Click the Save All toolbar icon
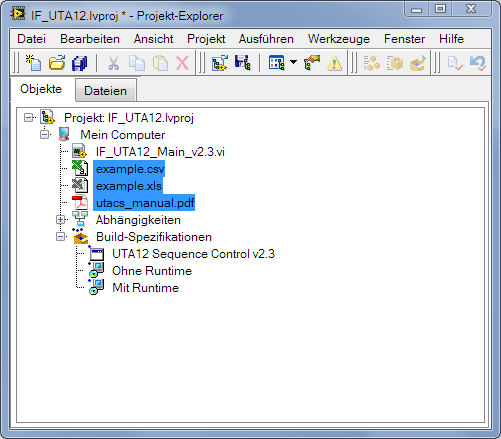501x439 pixels. coord(79,63)
